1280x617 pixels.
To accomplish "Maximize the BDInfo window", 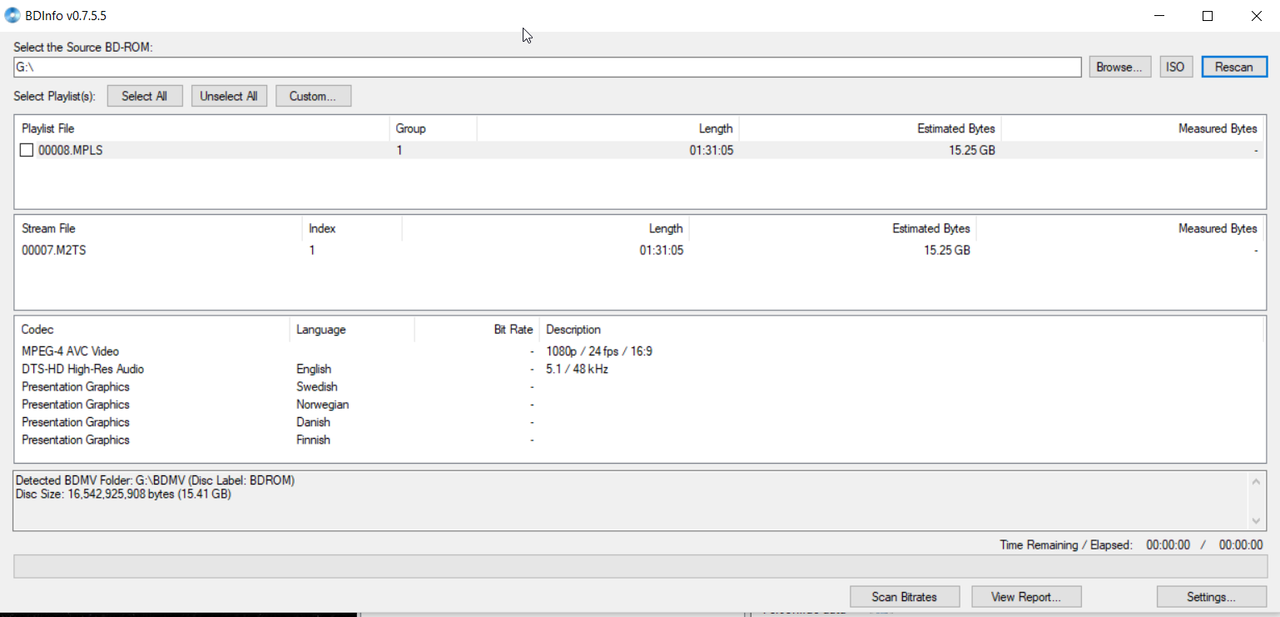I will pos(1207,16).
